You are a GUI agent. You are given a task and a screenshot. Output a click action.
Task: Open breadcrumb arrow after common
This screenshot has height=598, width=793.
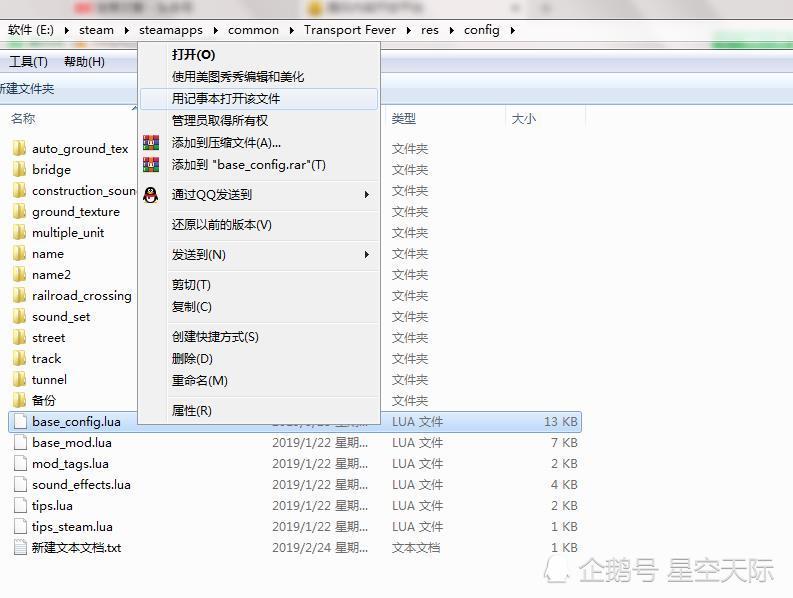(x=292, y=30)
